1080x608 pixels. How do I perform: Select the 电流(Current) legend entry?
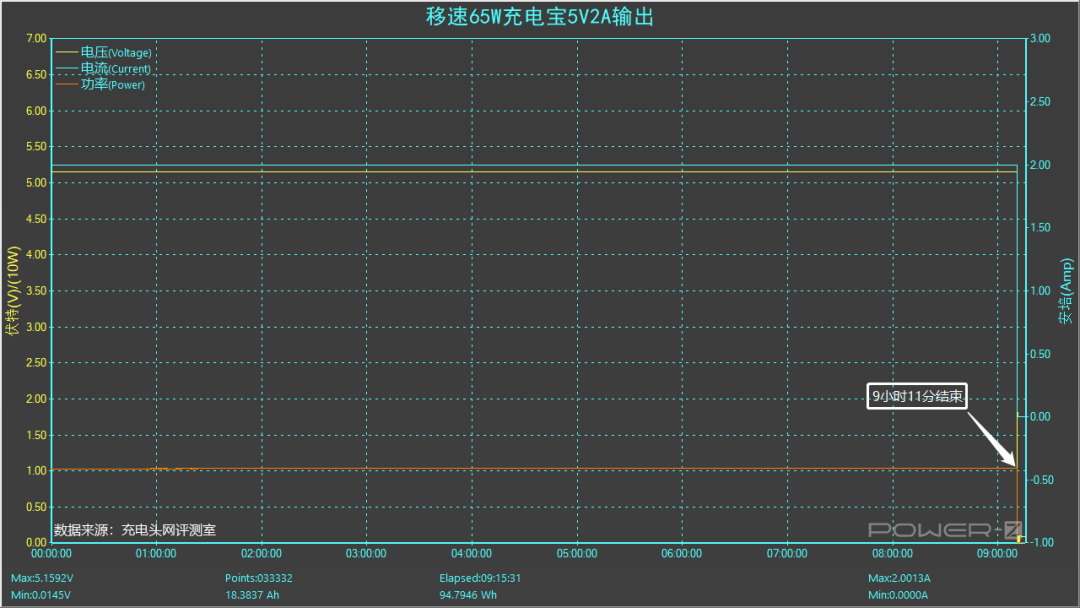tap(103, 68)
